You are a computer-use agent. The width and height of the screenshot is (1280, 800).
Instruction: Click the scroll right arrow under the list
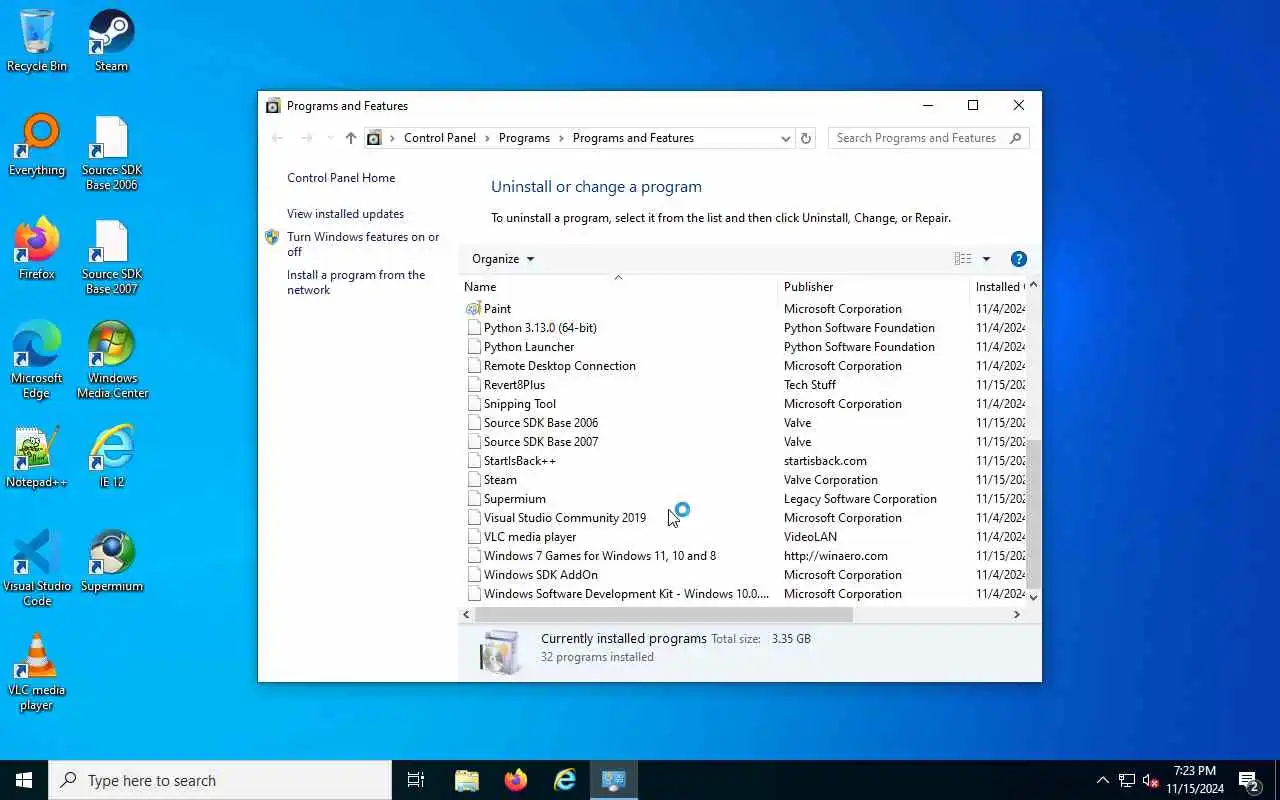click(x=1017, y=614)
